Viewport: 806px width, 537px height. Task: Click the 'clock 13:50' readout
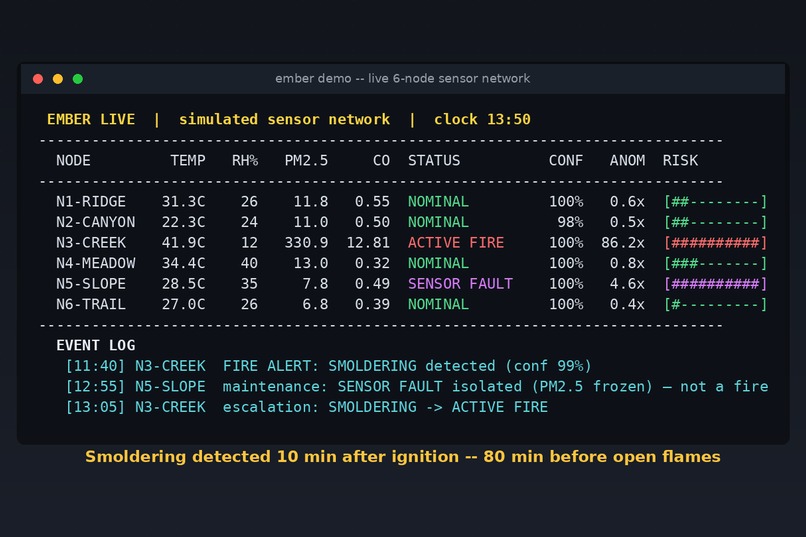482,119
